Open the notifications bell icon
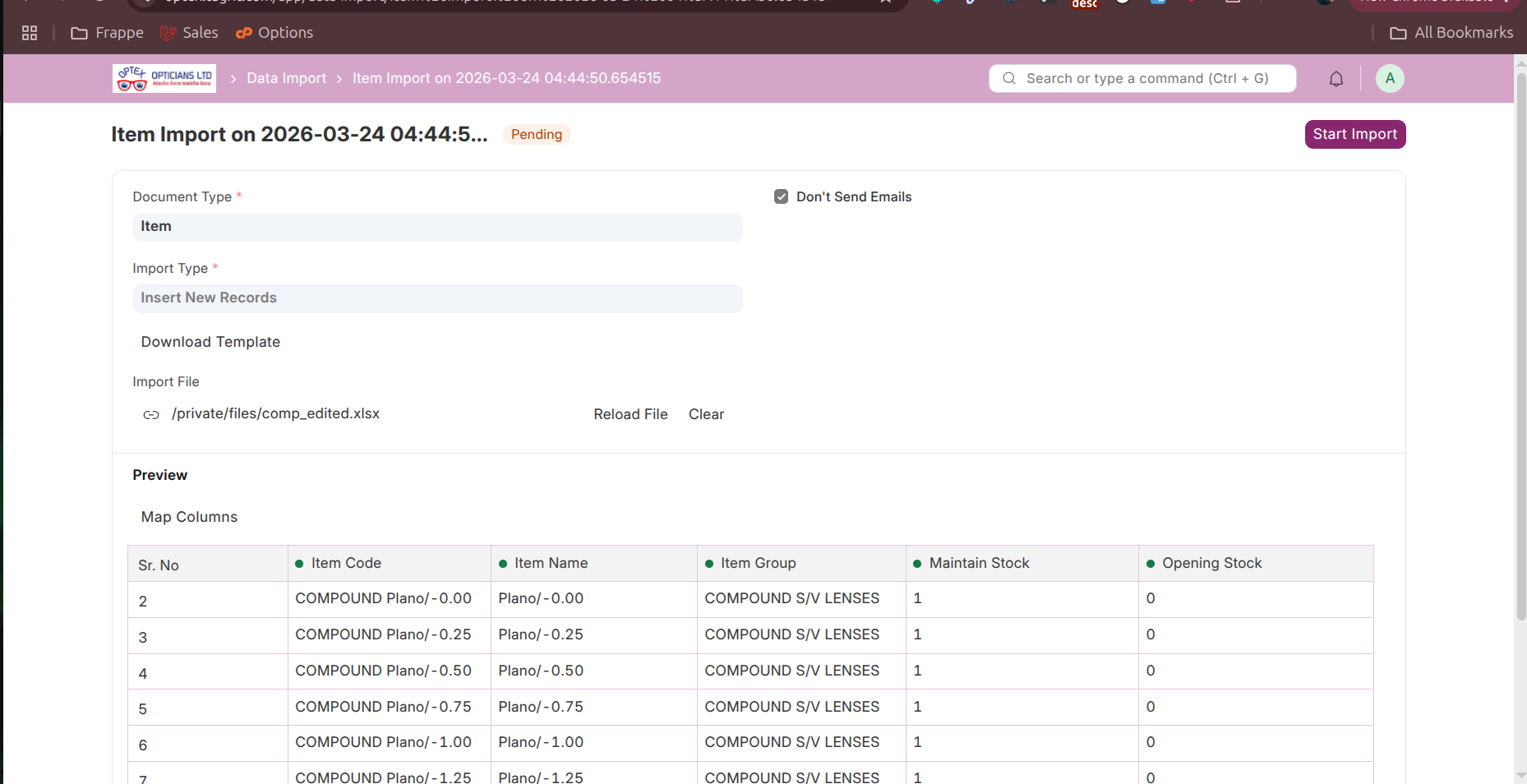 click(x=1336, y=79)
